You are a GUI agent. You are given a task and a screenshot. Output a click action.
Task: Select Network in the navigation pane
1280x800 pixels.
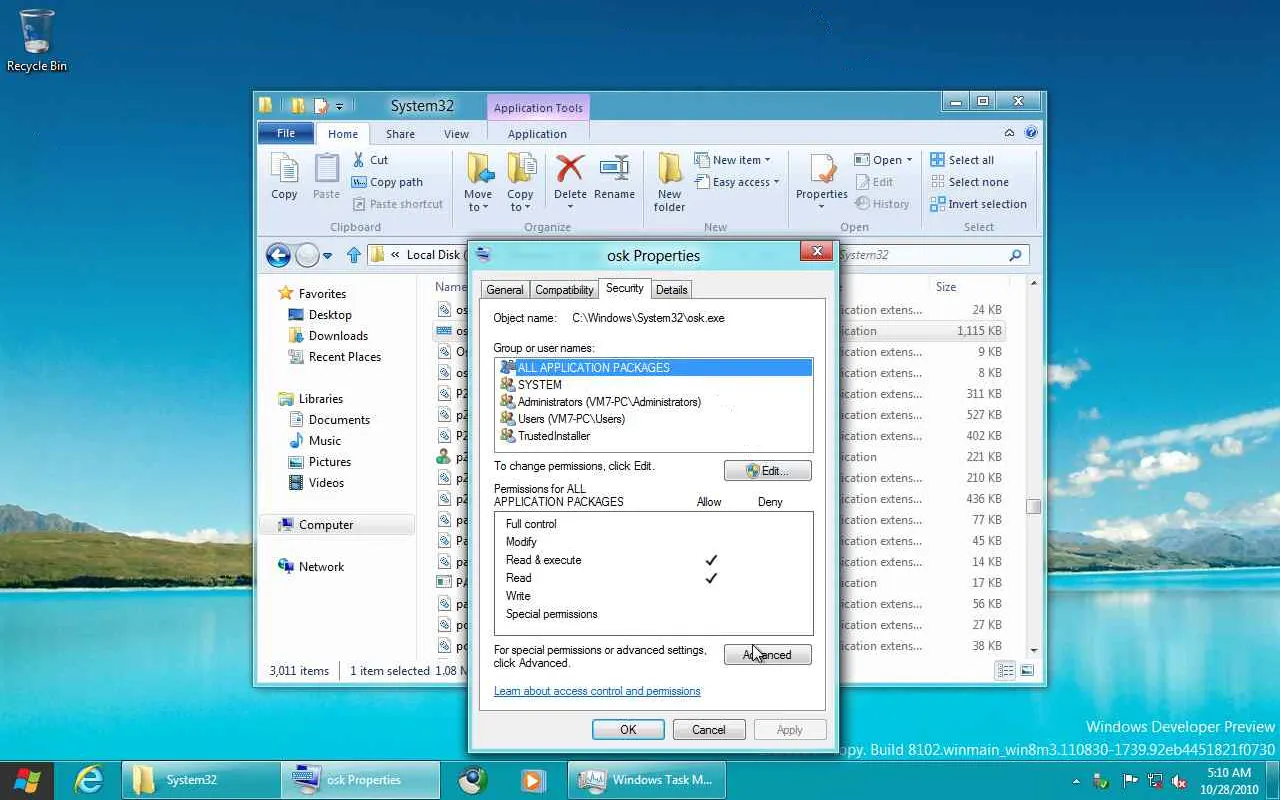[321, 567]
